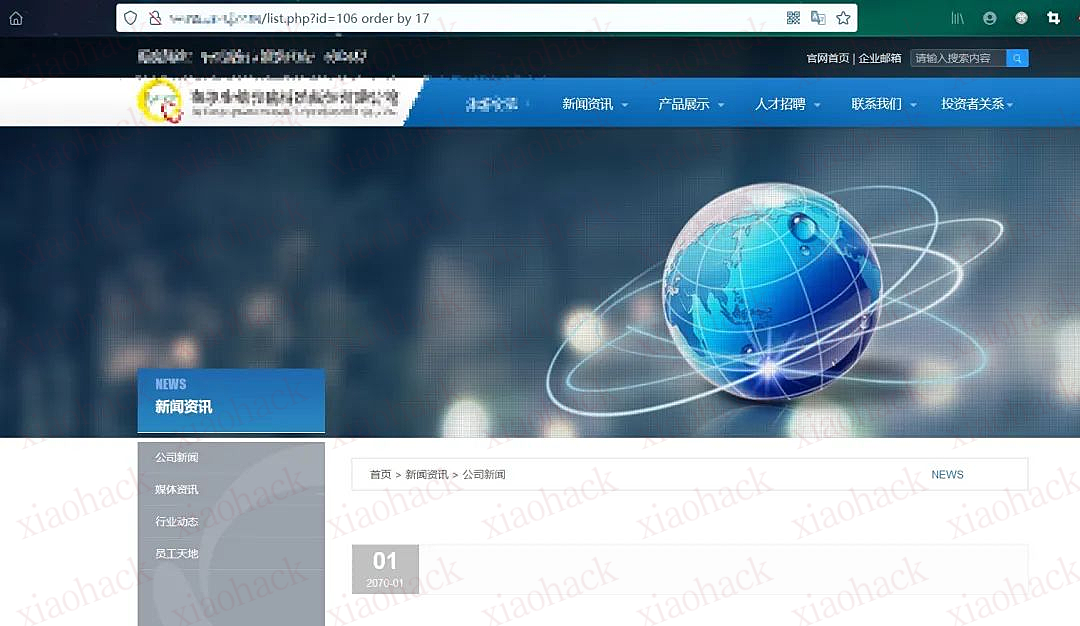The height and width of the screenshot is (626, 1080).
Task: Open the browser Library (bookshelf) icon
Action: [x=956, y=17]
